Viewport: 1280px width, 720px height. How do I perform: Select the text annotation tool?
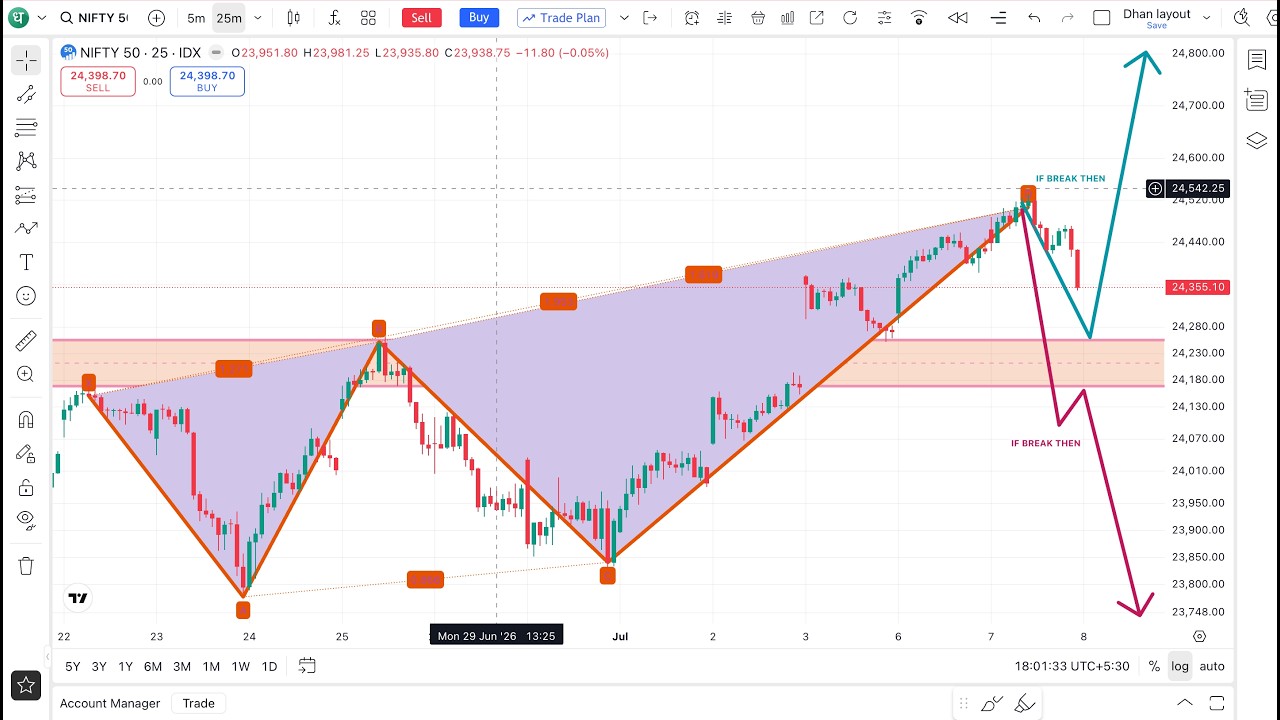26,262
